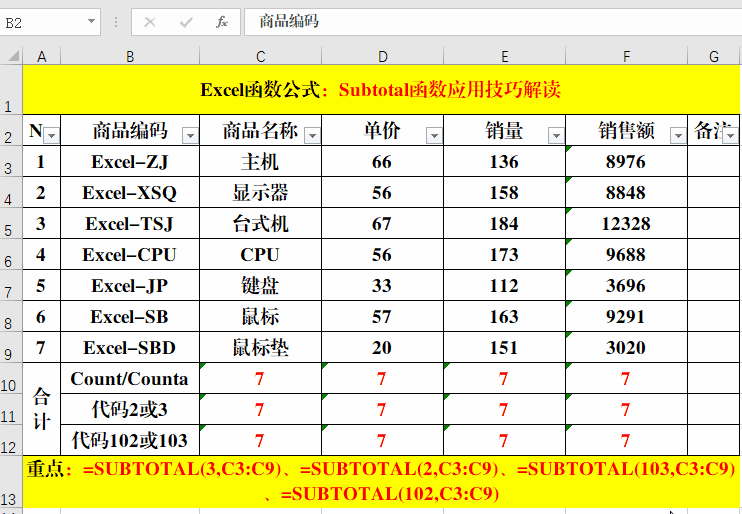Click the sales amount cell 3696
Screen dimensions: 742x514
pos(627,285)
